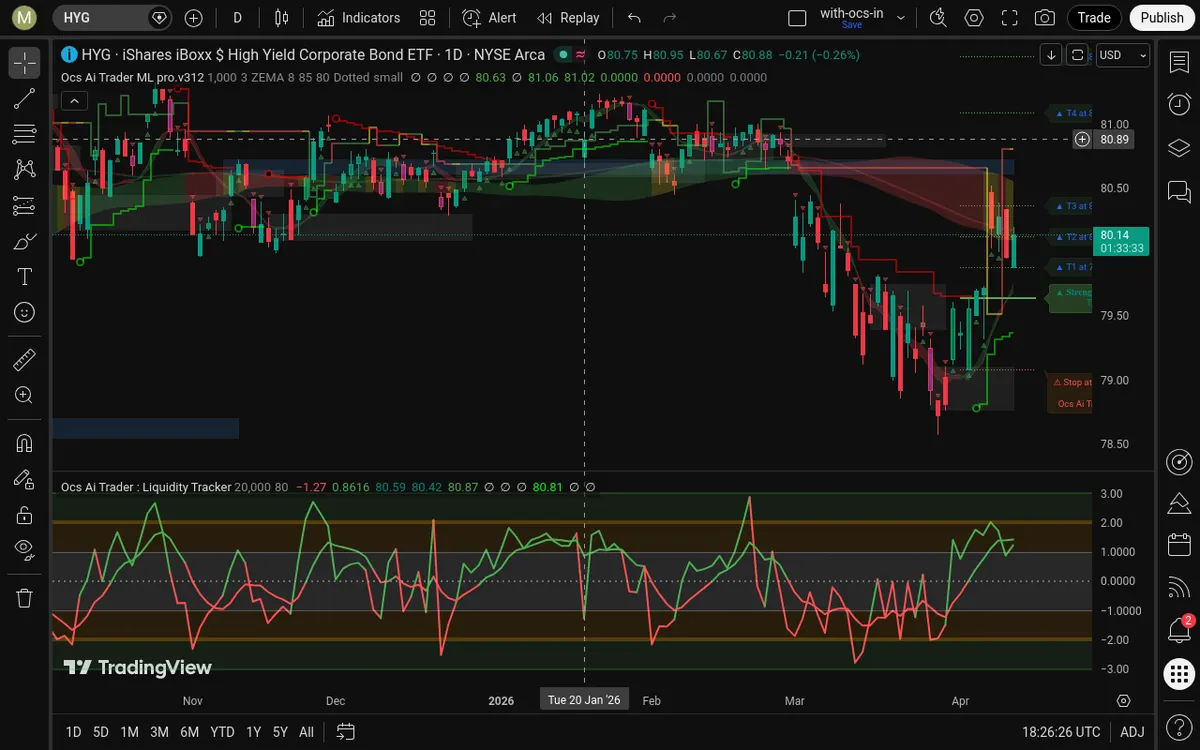Open the watchlist panel

(1179, 62)
